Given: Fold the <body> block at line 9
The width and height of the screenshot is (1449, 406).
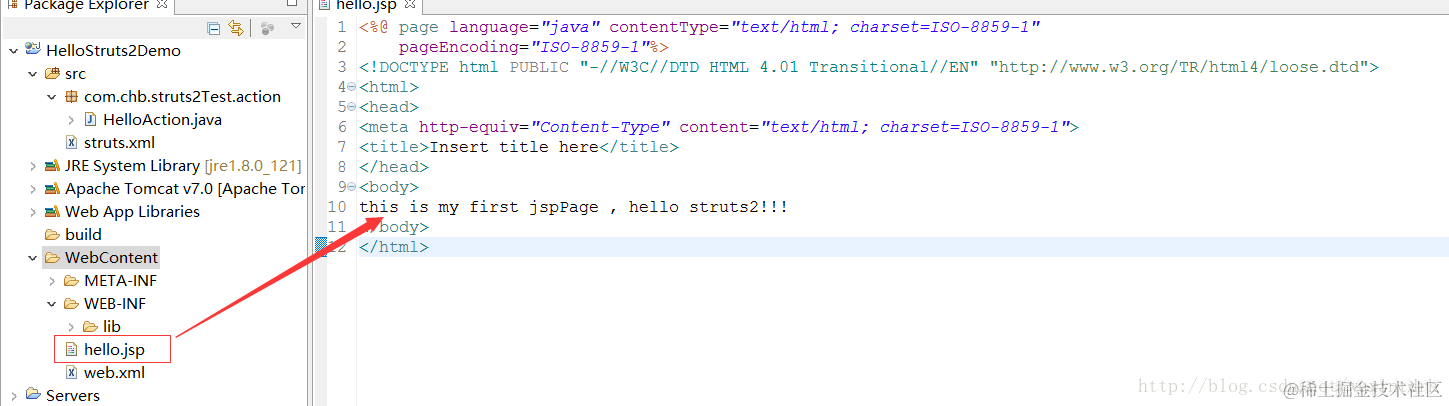Looking at the screenshot, I should [350, 187].
